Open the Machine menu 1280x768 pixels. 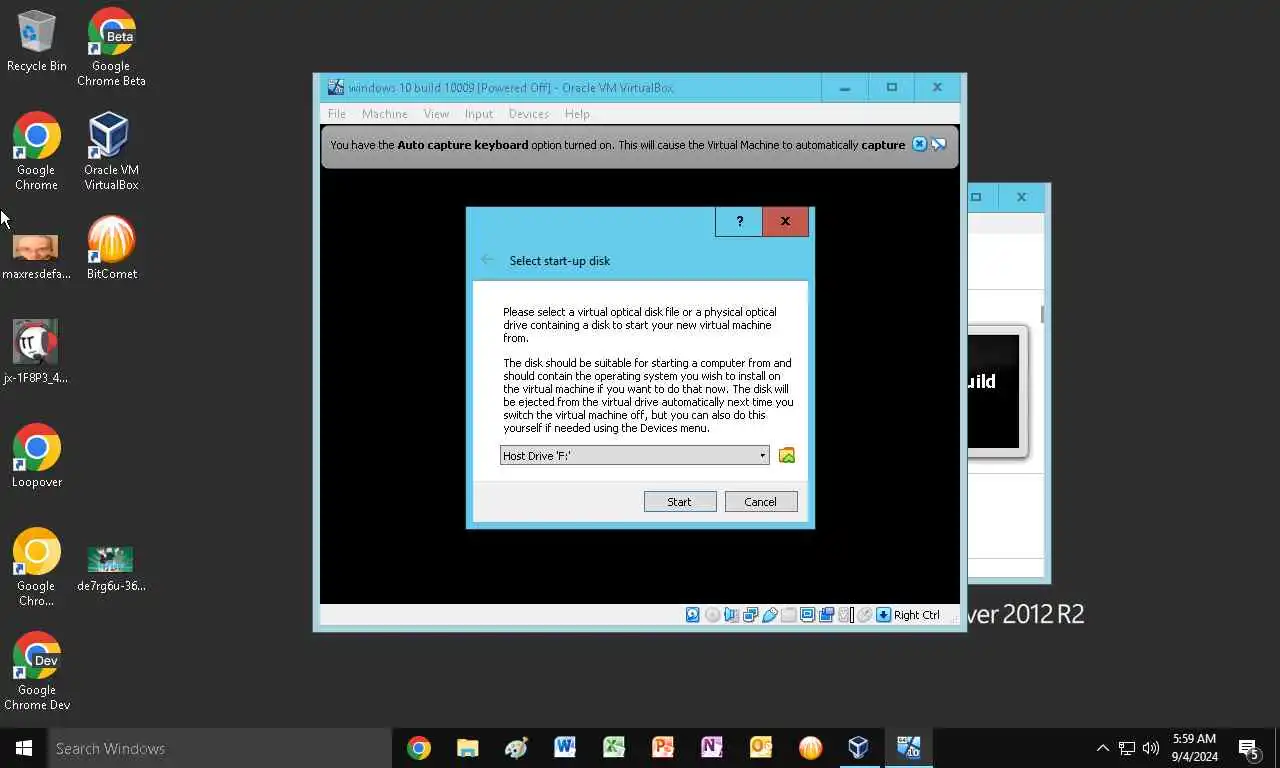coord(384,114)
